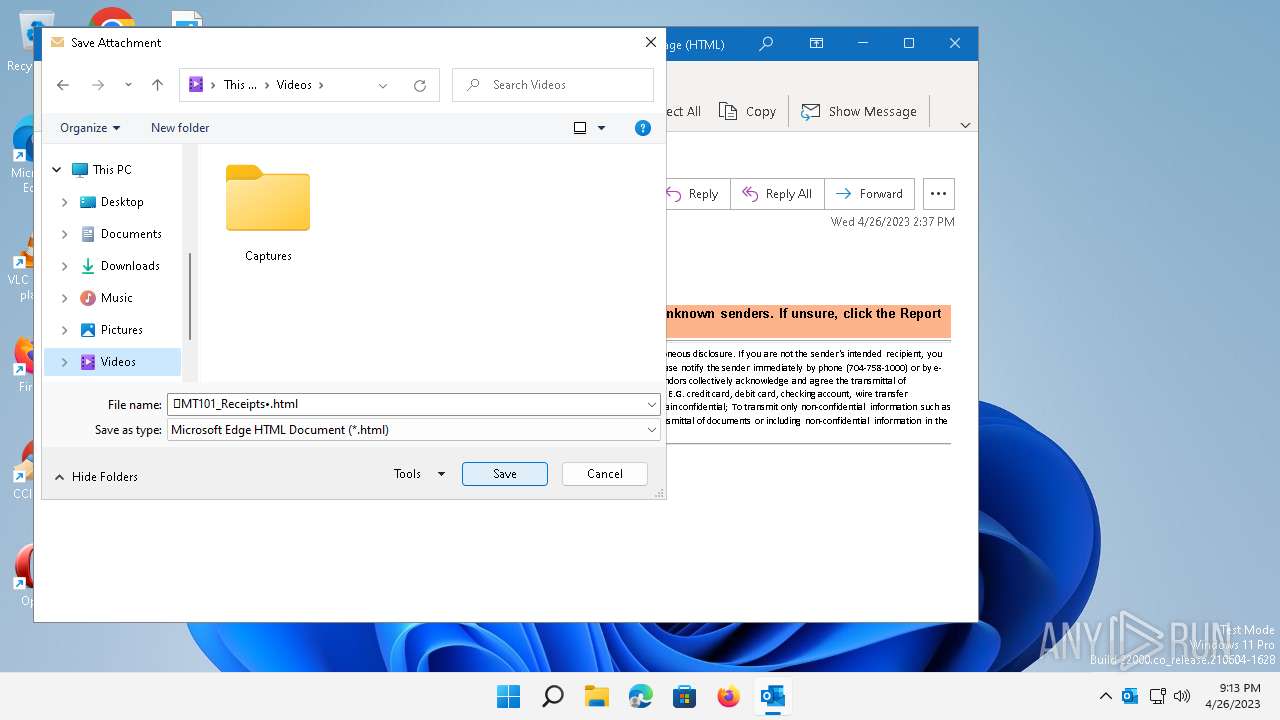1280x720 pixels.
Task: Select This PC in navigation pane
Action: tap(112, 170)
